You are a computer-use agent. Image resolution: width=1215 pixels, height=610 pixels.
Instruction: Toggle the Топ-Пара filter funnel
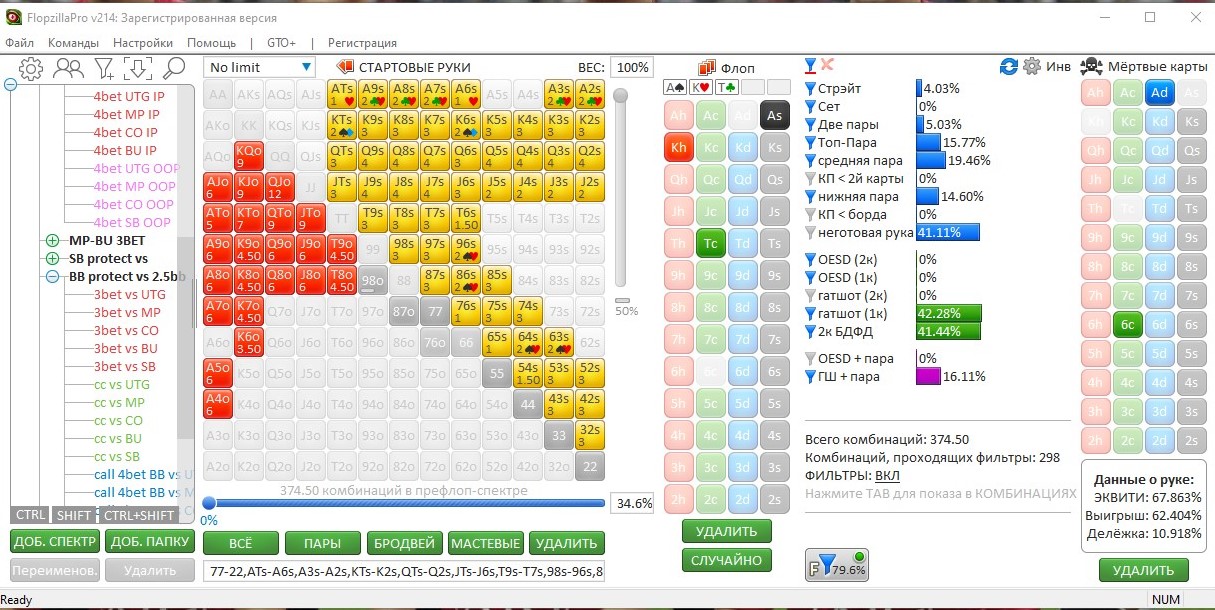click(811, 143)
